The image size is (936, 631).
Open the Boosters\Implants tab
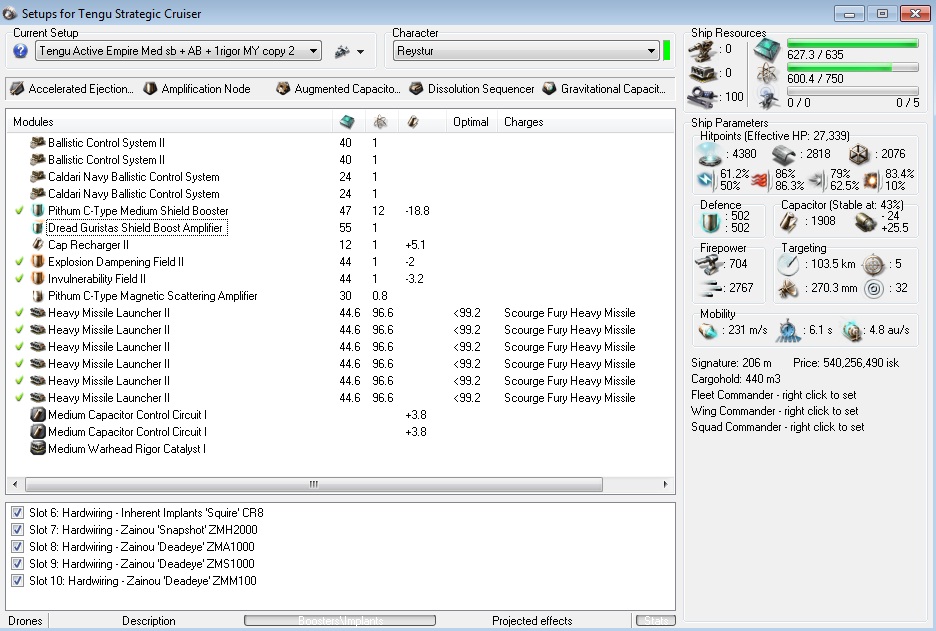(340, 621)
